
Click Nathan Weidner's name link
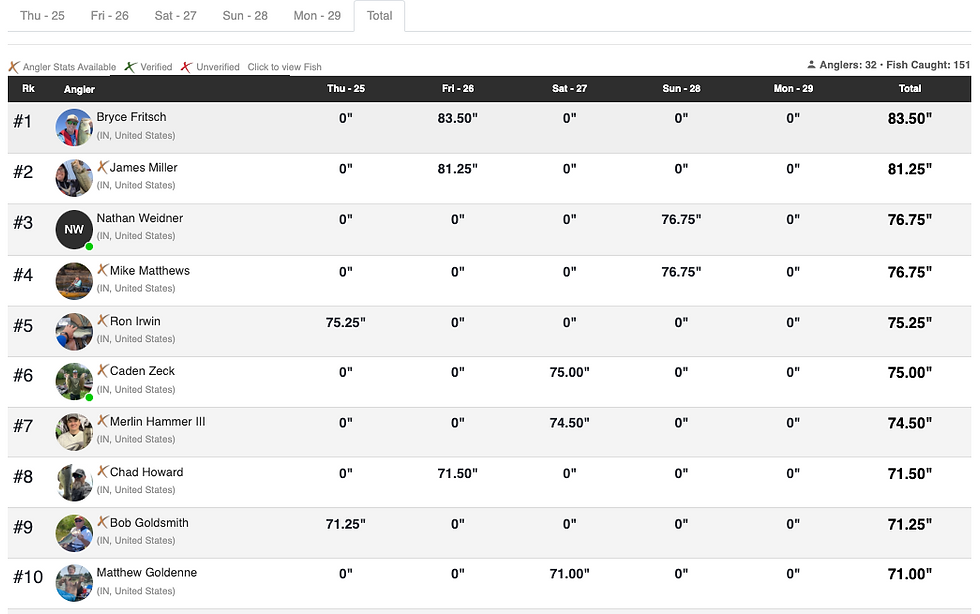point(139,218)
